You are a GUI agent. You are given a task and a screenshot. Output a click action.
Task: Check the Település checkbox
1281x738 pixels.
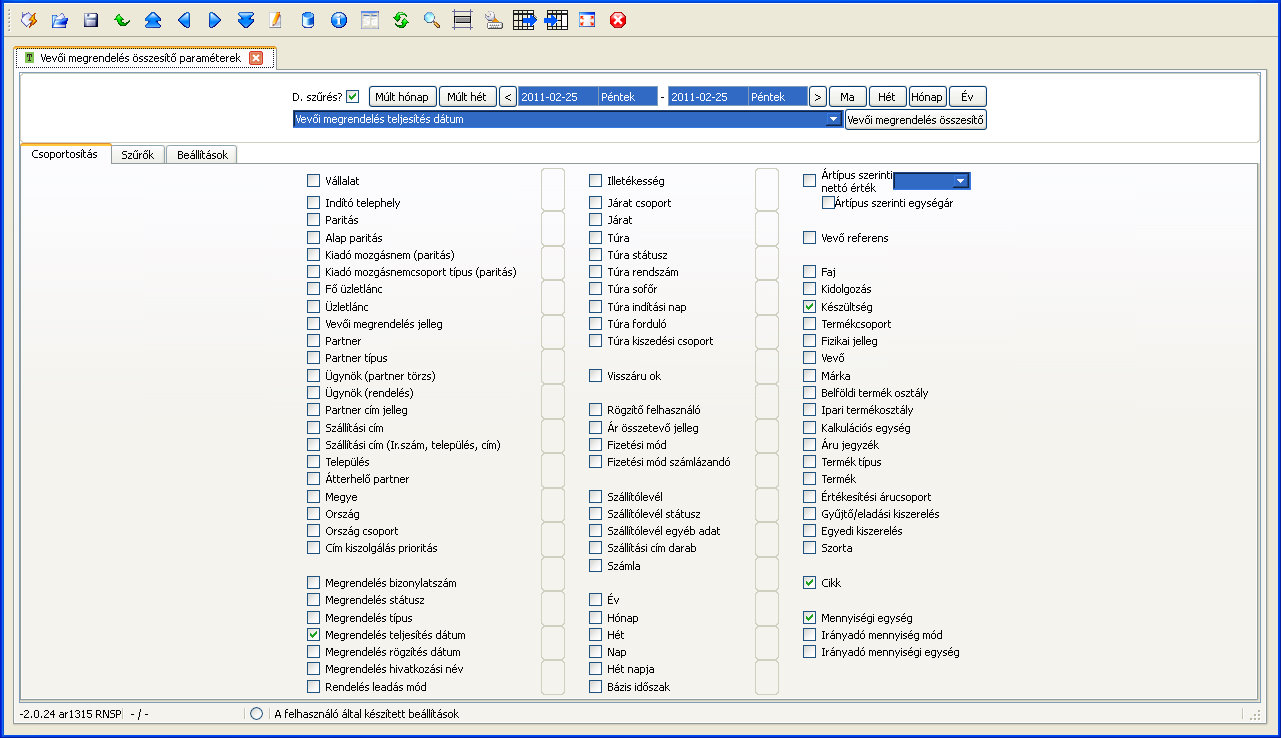click(314, 462)
